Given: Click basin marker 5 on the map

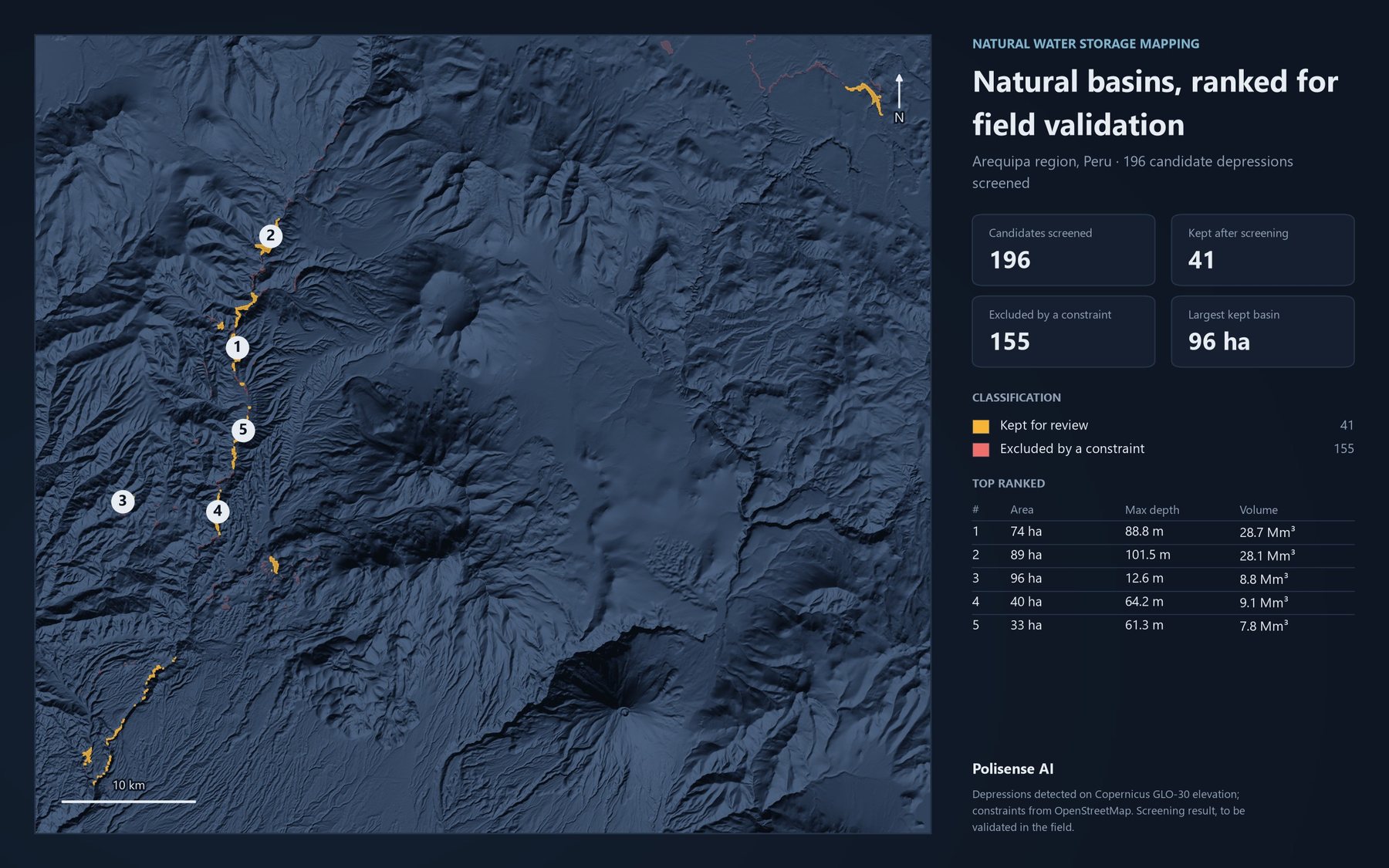Looking at the screenshot, I should tap(243, 430).
